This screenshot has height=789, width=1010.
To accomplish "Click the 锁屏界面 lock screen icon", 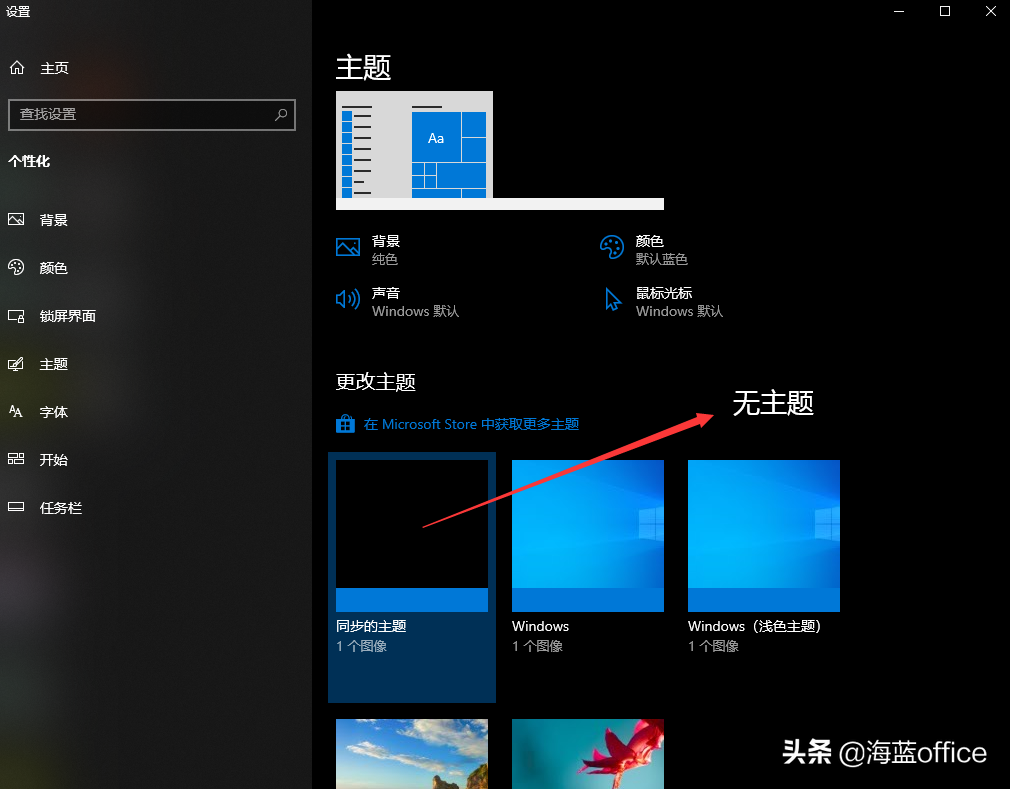I will tap(16, 316).
